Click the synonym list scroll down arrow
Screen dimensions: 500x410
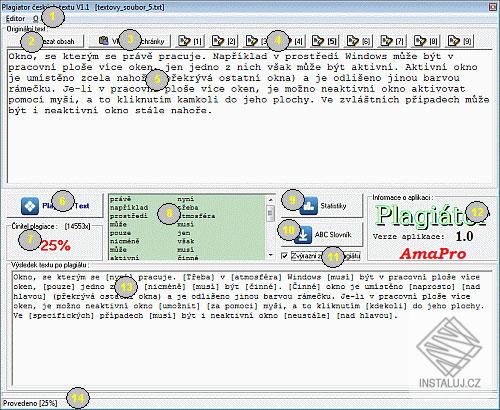(x=270, y=255)
